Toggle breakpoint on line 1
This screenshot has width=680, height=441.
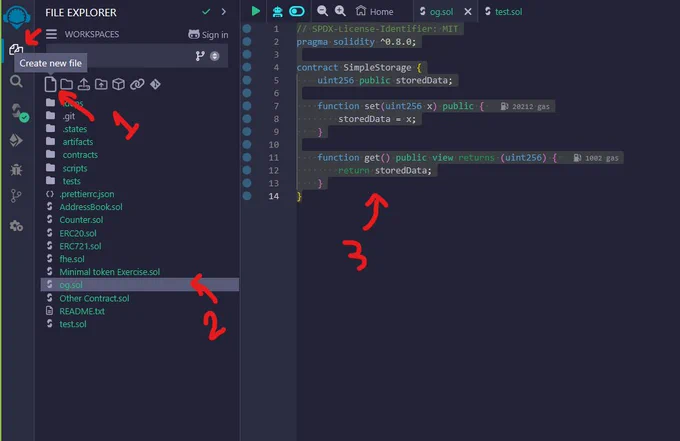click(x=247, y=29)
